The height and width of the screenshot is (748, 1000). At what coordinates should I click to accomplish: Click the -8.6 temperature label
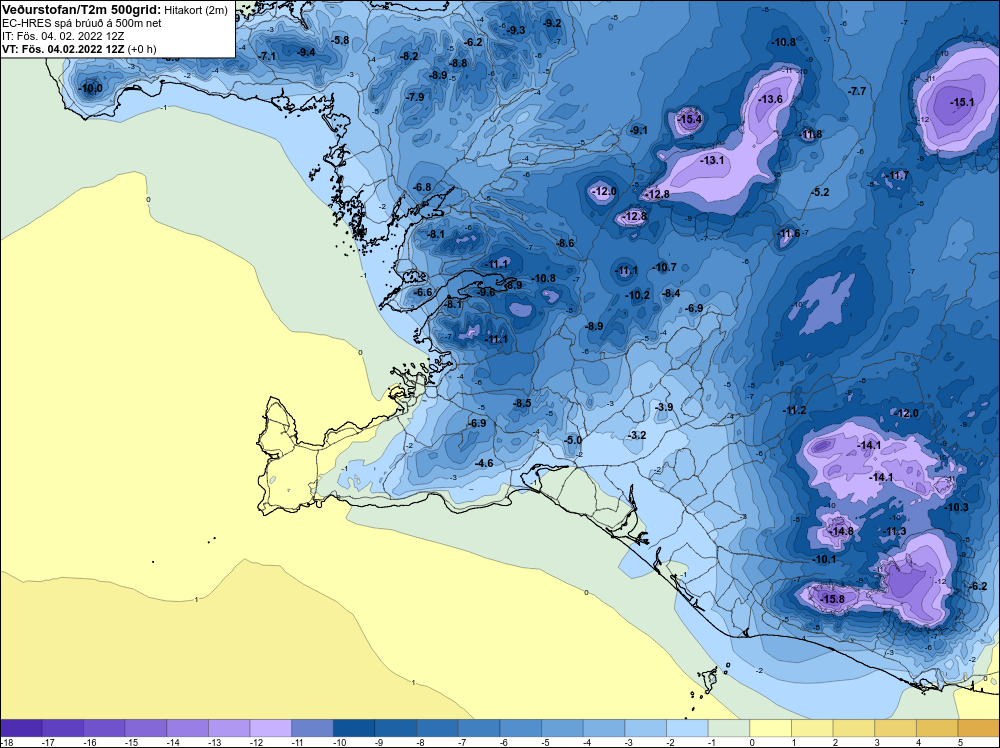(565, 243)
